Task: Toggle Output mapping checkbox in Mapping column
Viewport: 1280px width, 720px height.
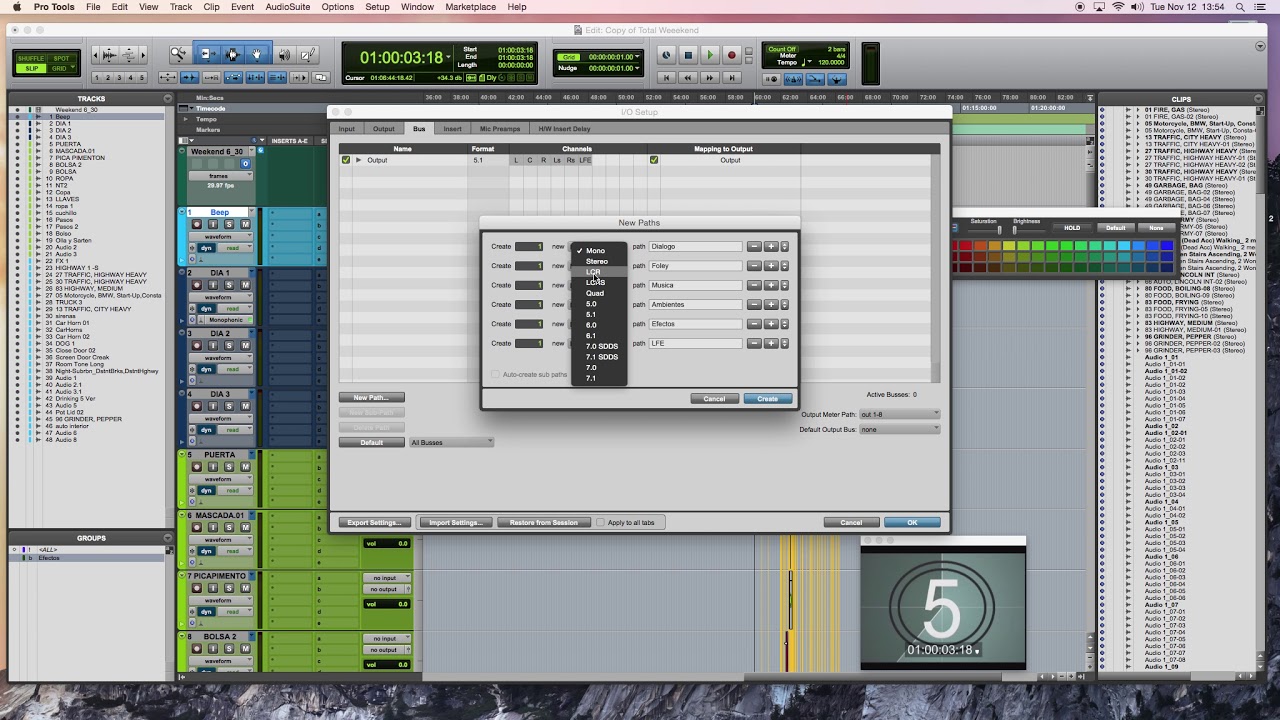Action: 654,160
